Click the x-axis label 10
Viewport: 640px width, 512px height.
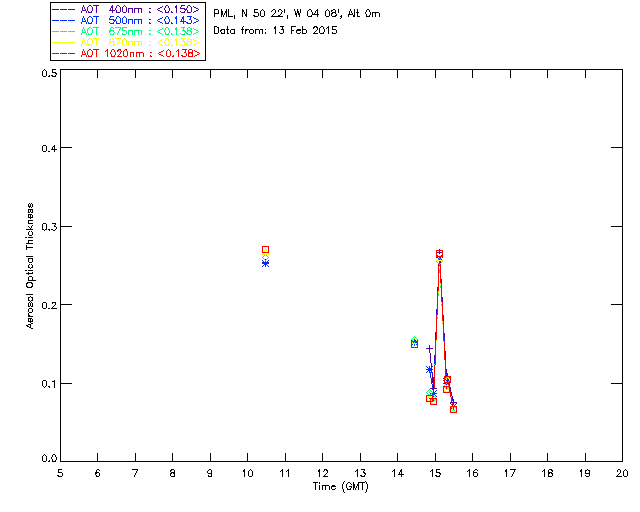(247, 473)
